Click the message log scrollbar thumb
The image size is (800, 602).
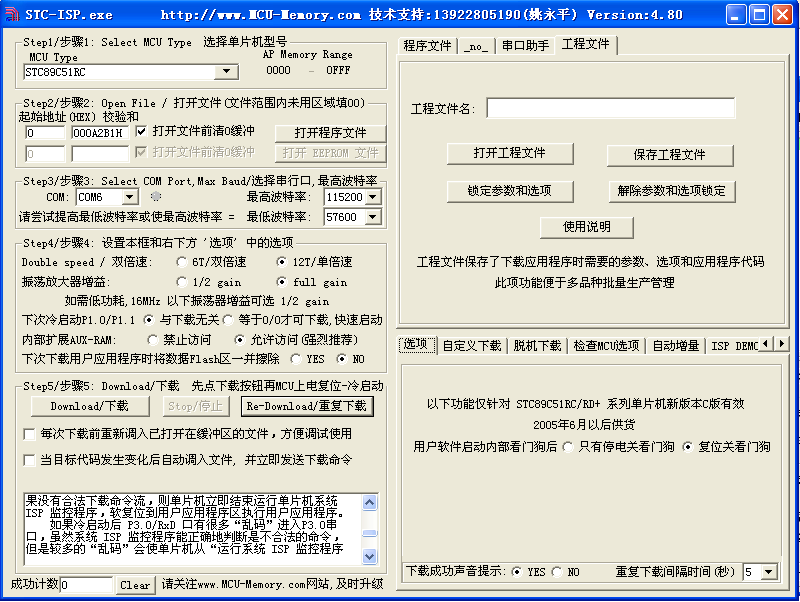click(x=369, y=533)
